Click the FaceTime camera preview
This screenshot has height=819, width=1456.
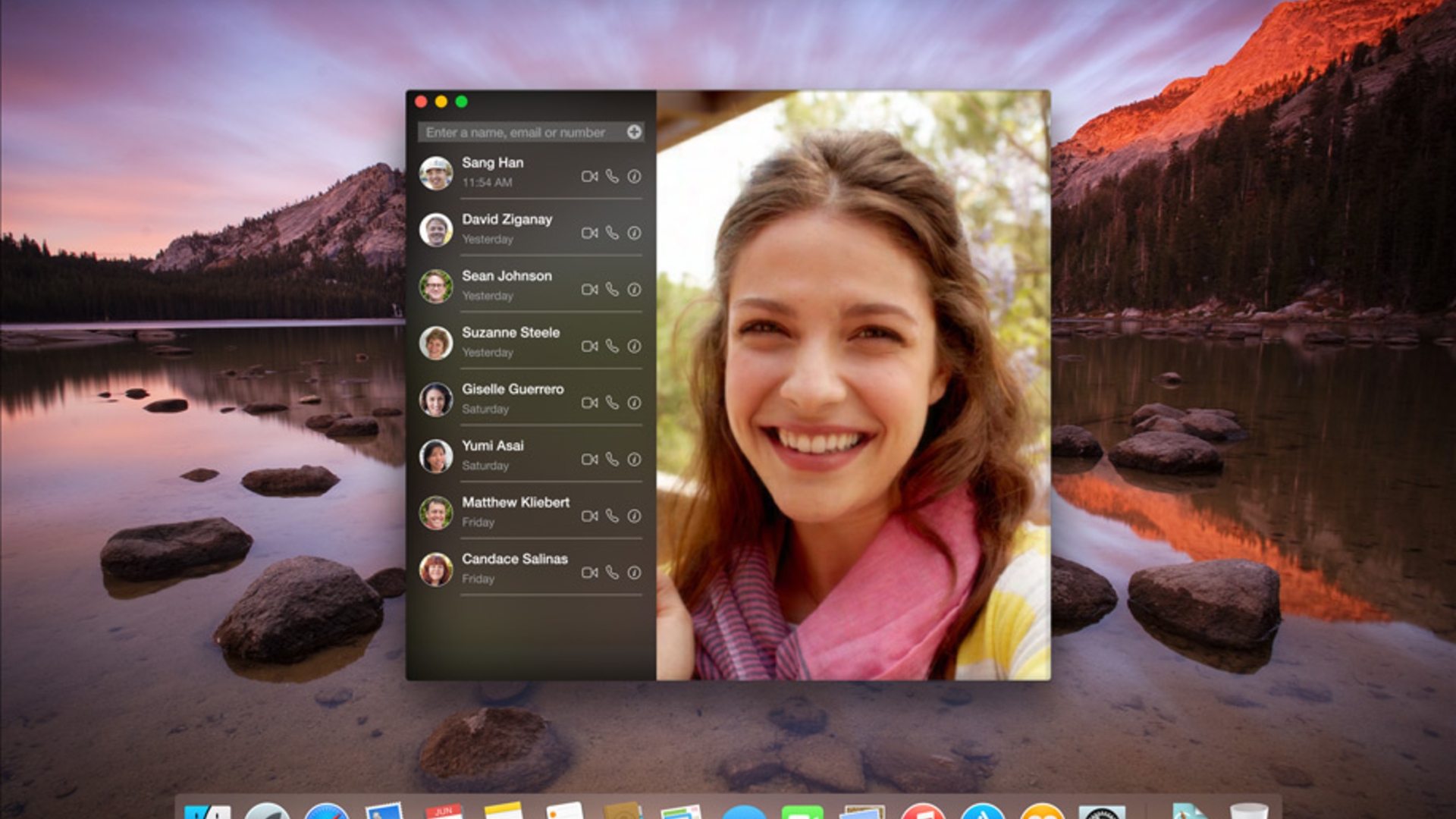(x=853, y=385)
